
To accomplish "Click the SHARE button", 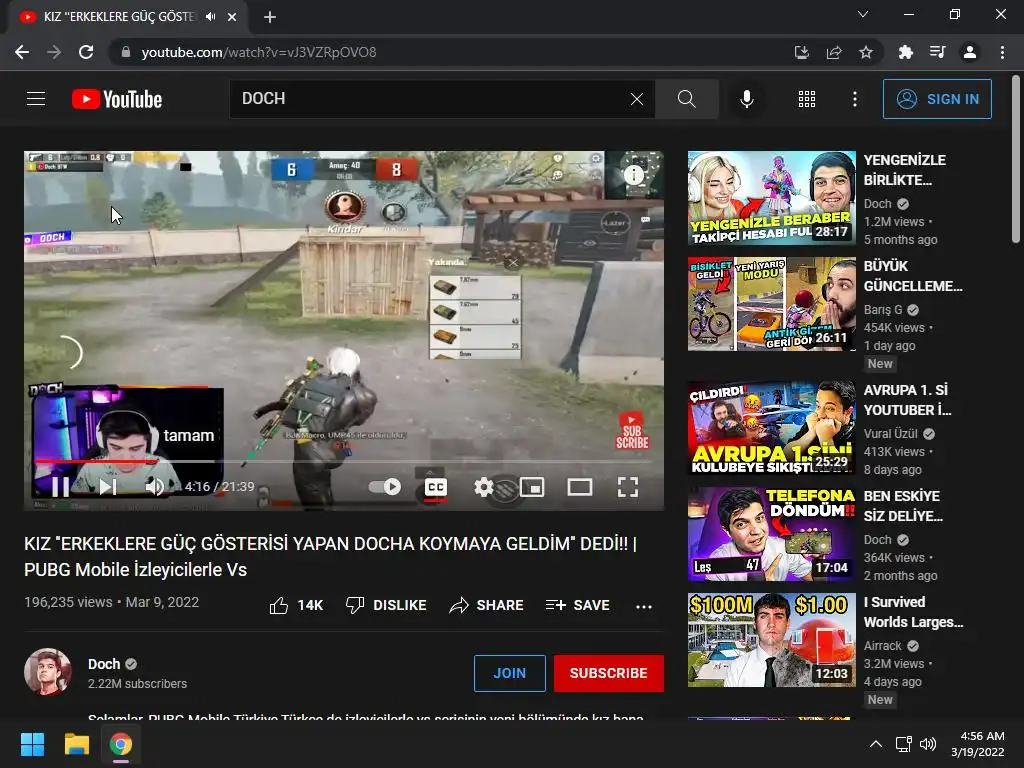I will [487, 605].
